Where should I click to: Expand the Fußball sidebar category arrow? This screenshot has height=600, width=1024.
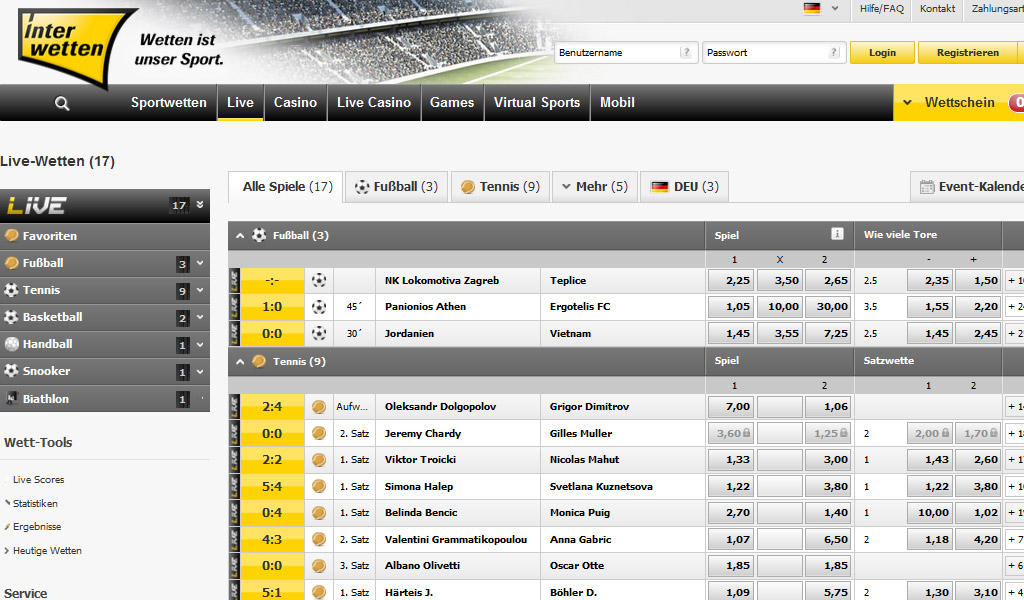point(200,263)
